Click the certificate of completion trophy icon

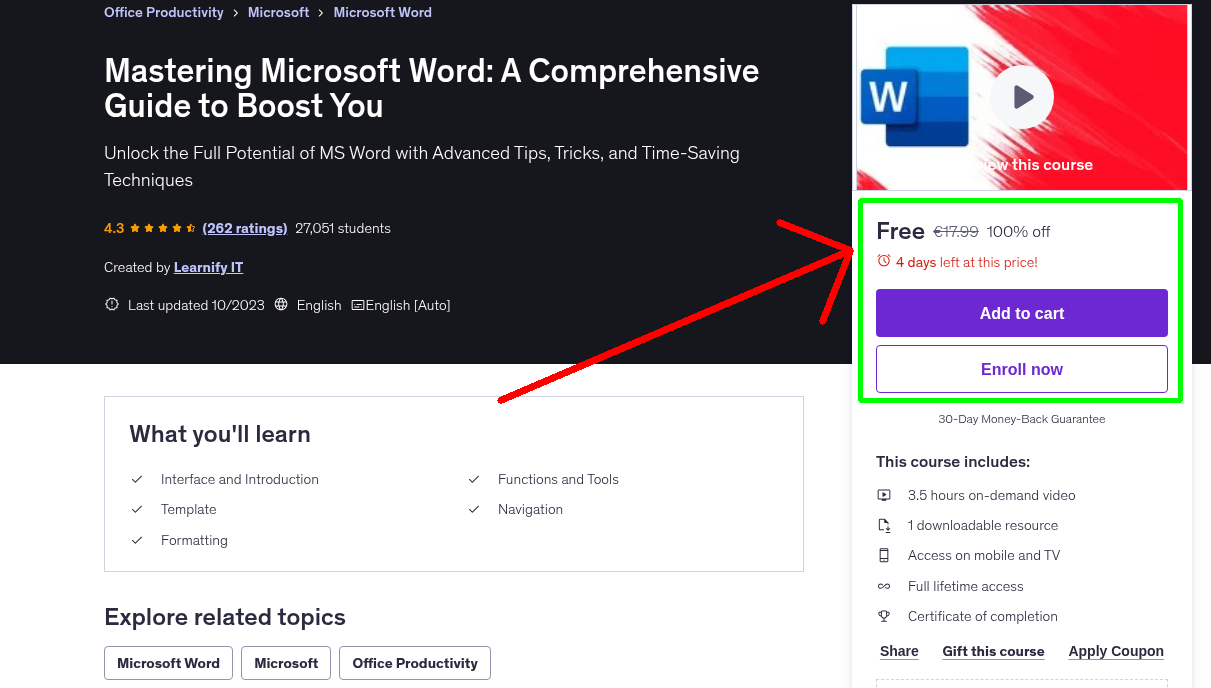(884, 616)
